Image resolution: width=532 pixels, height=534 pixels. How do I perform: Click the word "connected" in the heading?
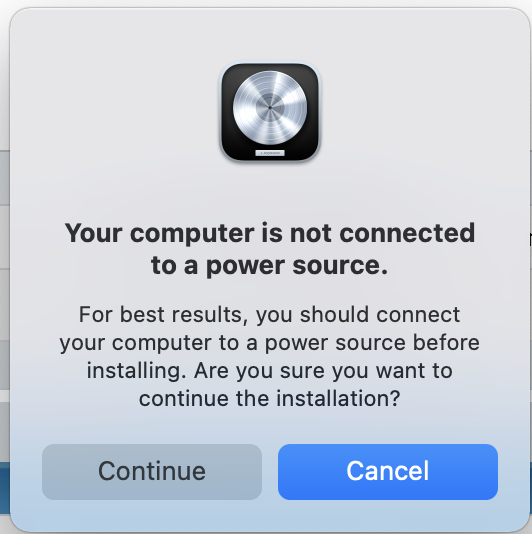coord(407,233)
